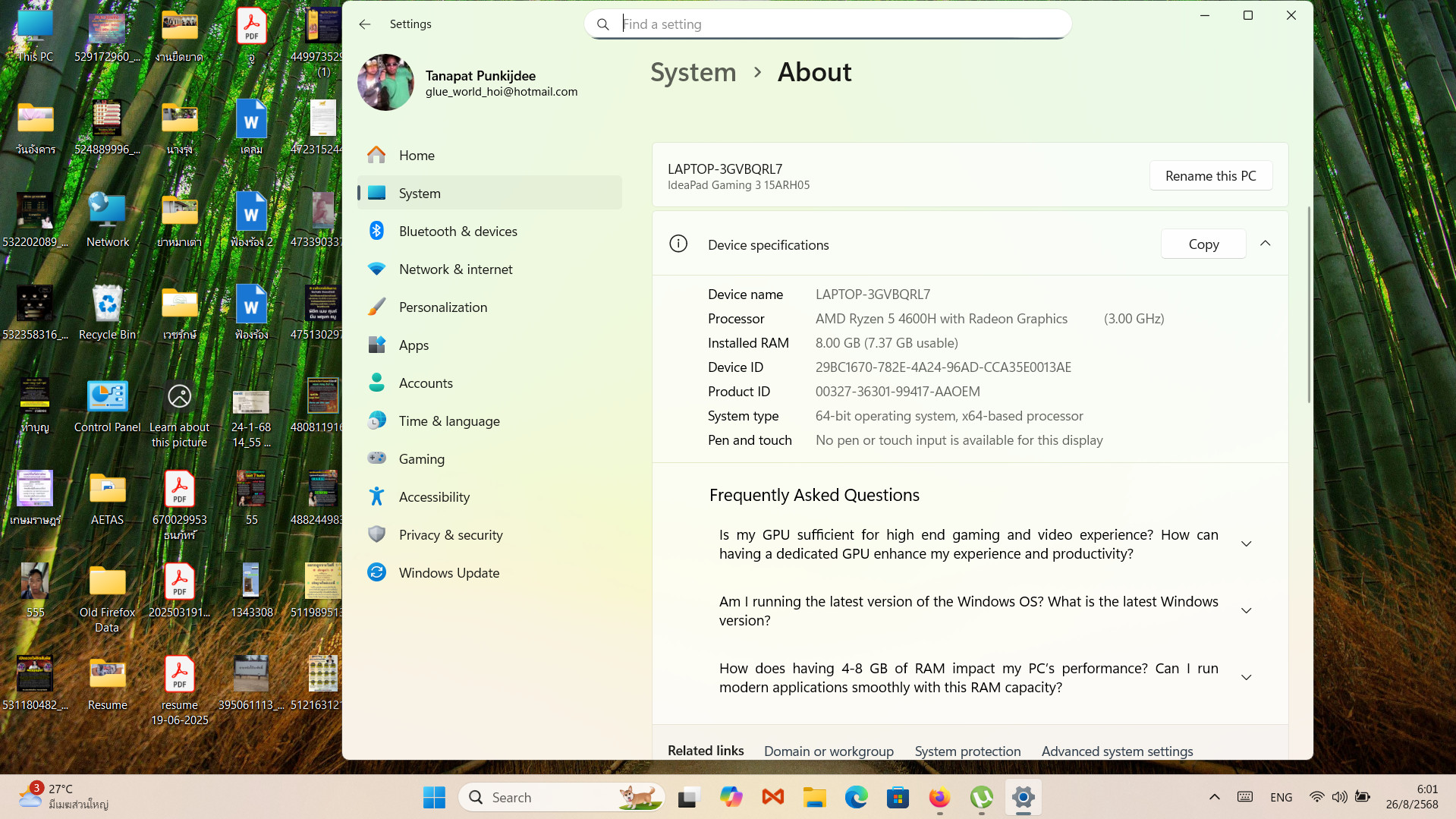Open Task View from taskbar
Image resolution: width=1456 pixels, height=819 pixels.
[688, 797]
